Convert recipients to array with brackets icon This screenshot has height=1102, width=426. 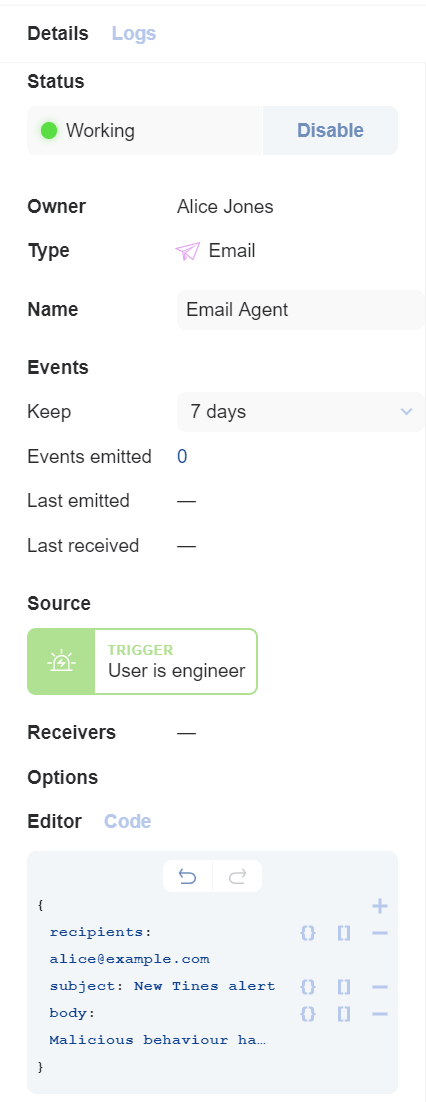(x=344, y=933)
